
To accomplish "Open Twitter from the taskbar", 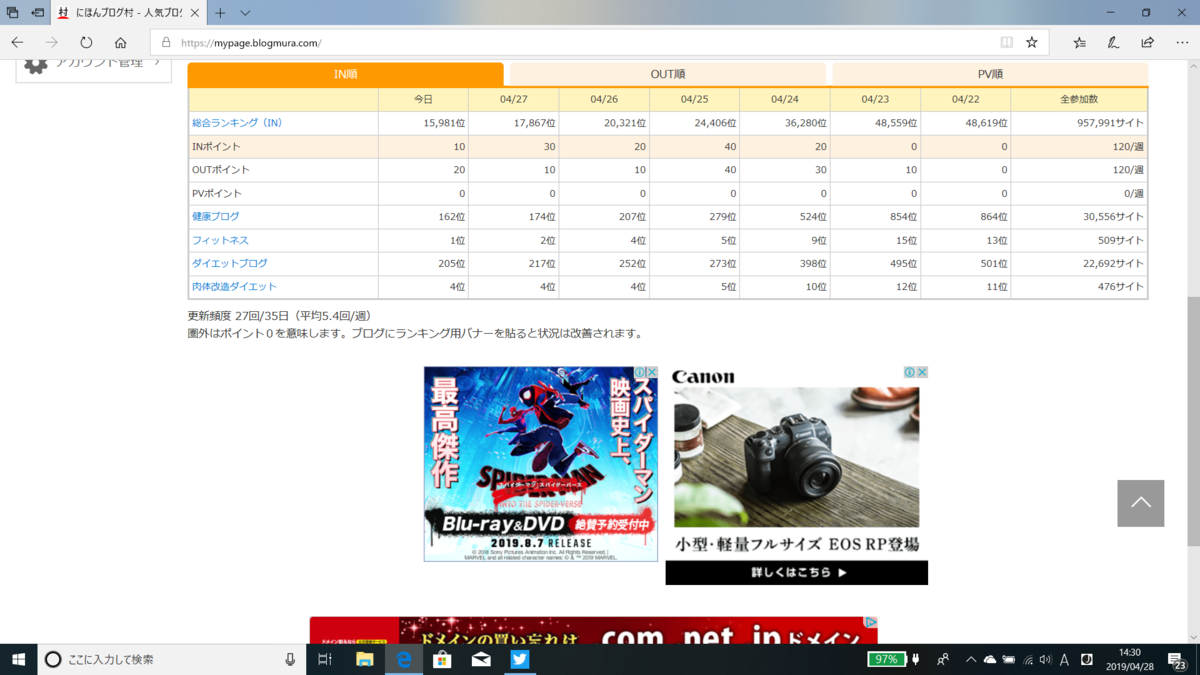I will point(520,659).
